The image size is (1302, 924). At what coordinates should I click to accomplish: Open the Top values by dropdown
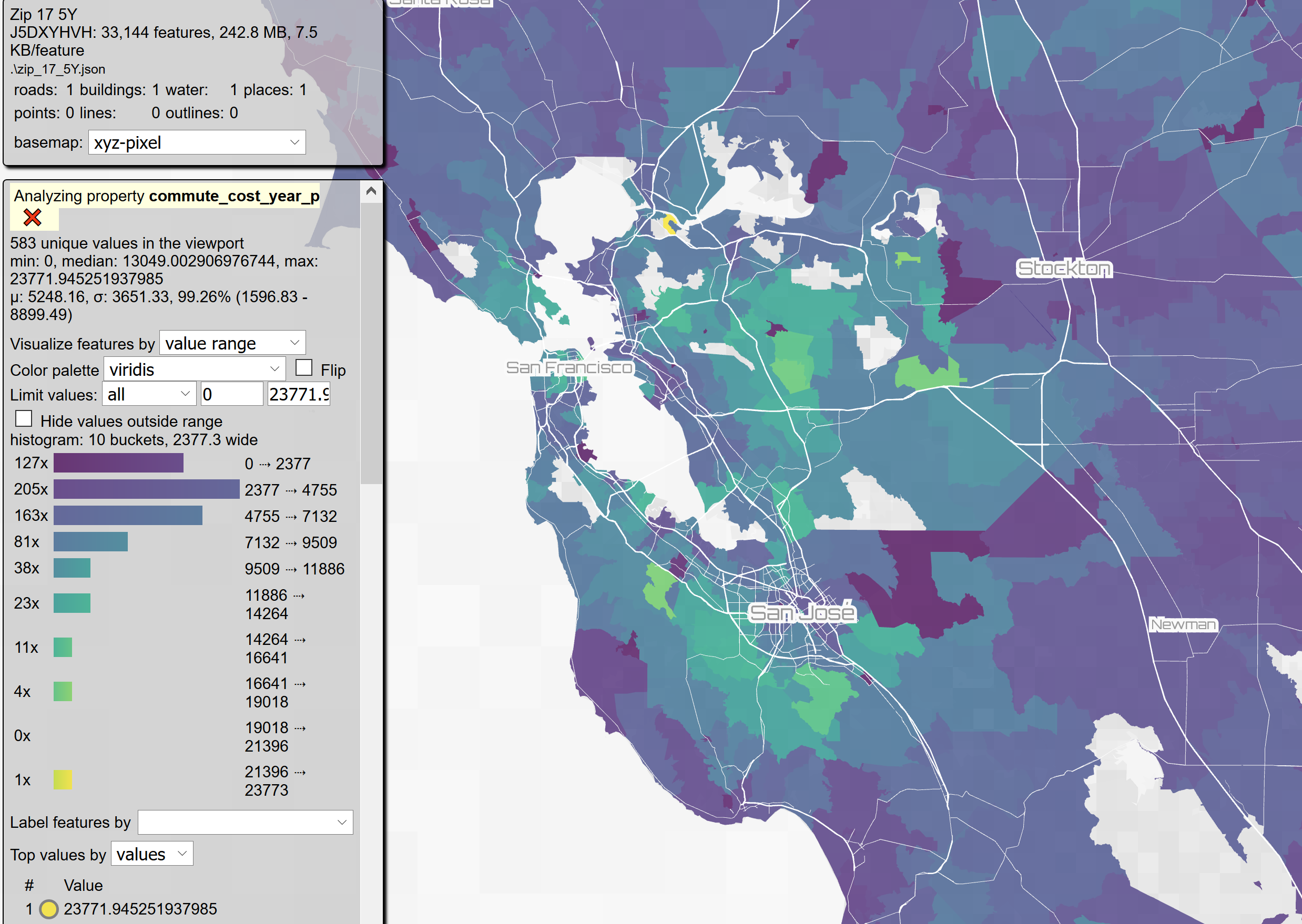coord(152,854)
